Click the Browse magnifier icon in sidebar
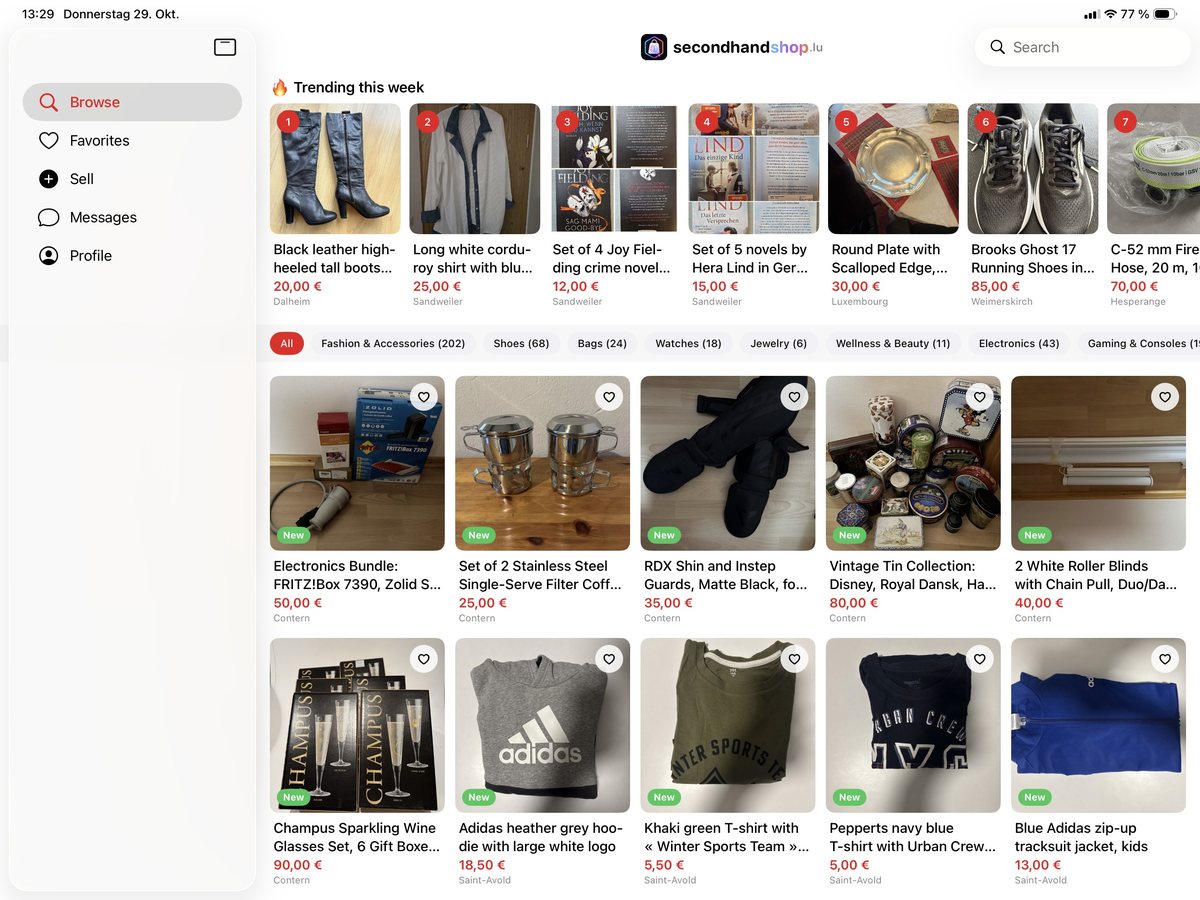Image resolution: width=1200 pixels, height=900 pixels. (48, 102)
